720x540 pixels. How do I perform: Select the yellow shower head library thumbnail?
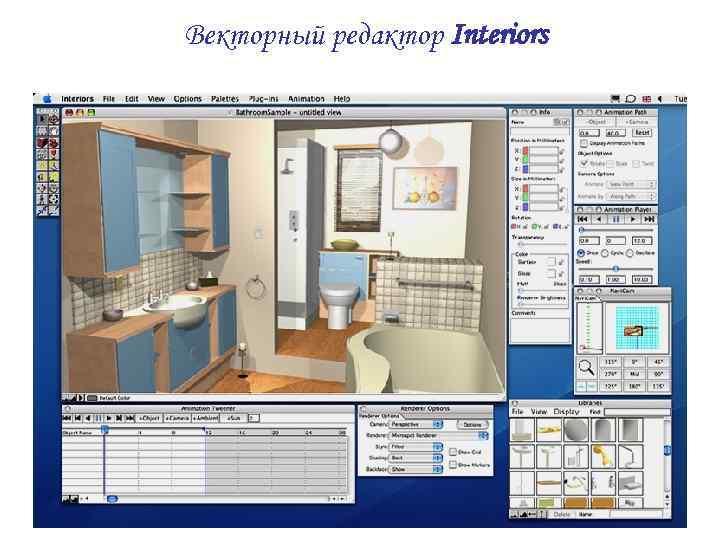coord(603,456)
